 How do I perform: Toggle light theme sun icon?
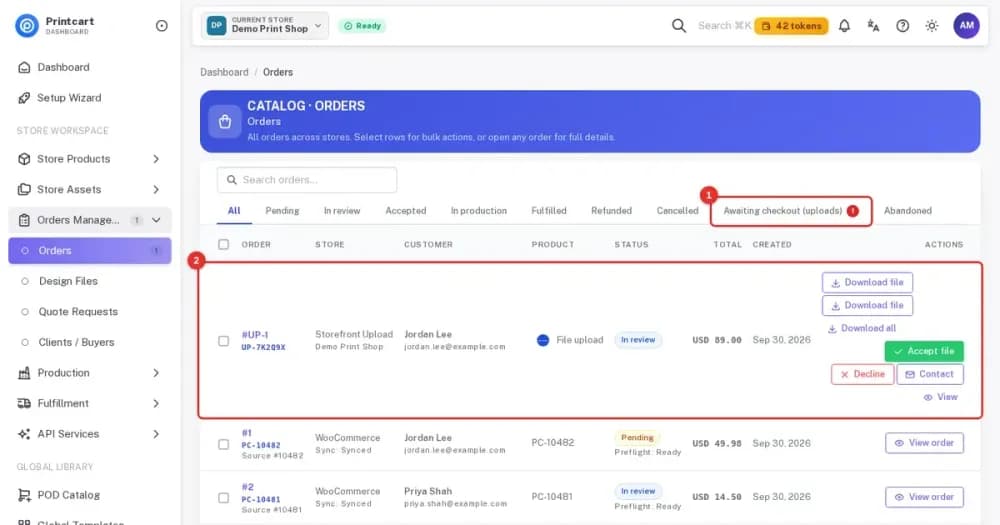click(x=932, y=26)
